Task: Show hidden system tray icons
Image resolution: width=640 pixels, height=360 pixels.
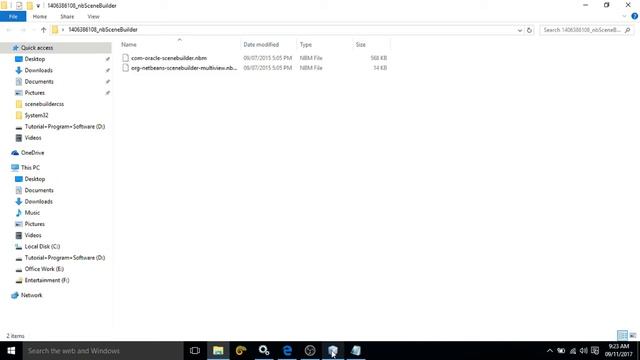Action: (x=550, y=351)
